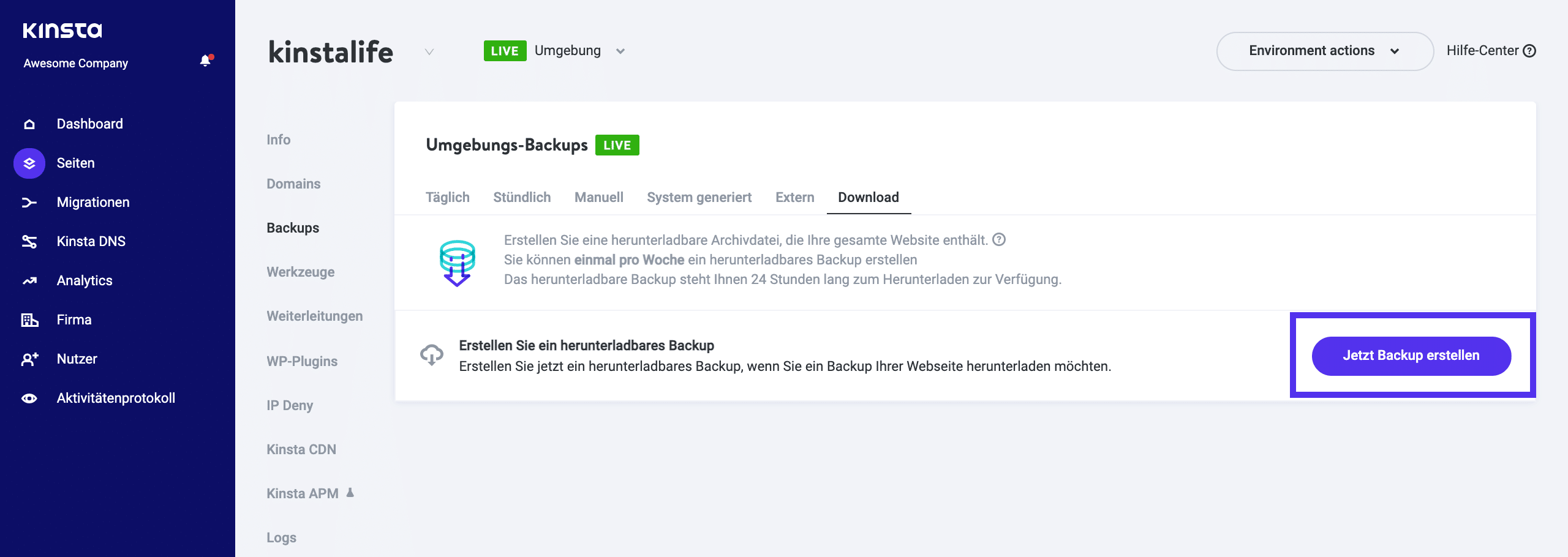Click the Aktivitätenprotokoll eye icon

pos(29,397)
